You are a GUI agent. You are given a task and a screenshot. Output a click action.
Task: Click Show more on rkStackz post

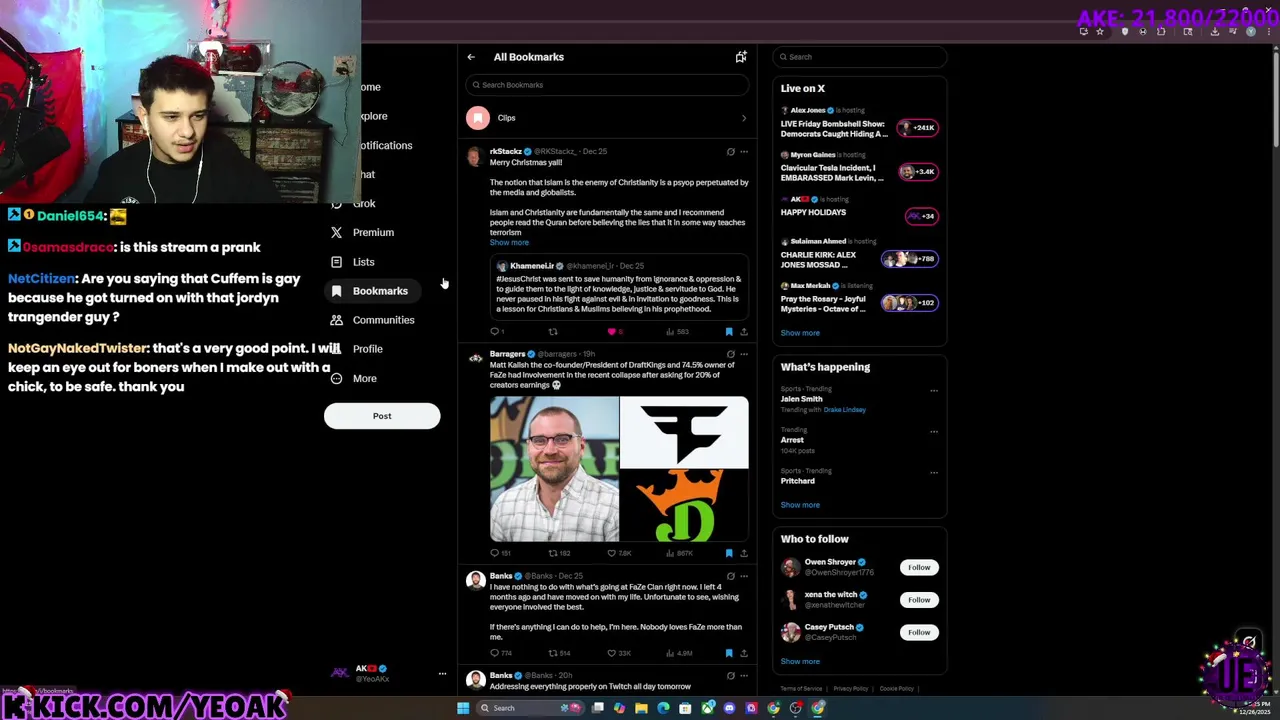point(509,243)
